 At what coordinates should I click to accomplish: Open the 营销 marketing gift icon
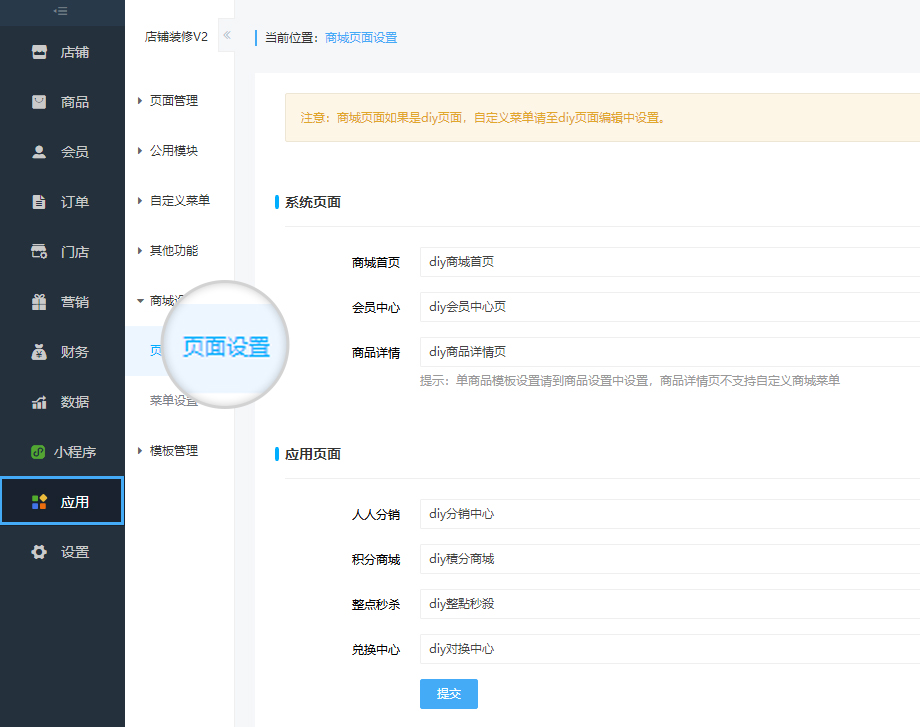tap(39, 302)
